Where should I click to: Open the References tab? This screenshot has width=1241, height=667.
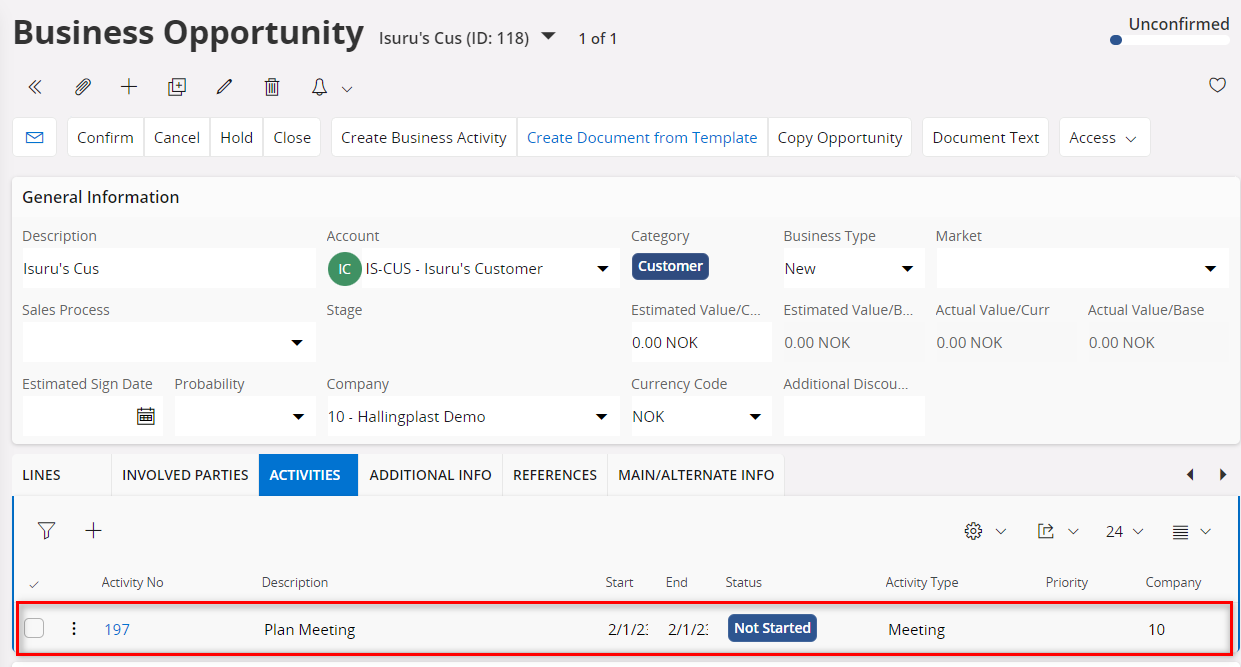(x=555, y=475)
